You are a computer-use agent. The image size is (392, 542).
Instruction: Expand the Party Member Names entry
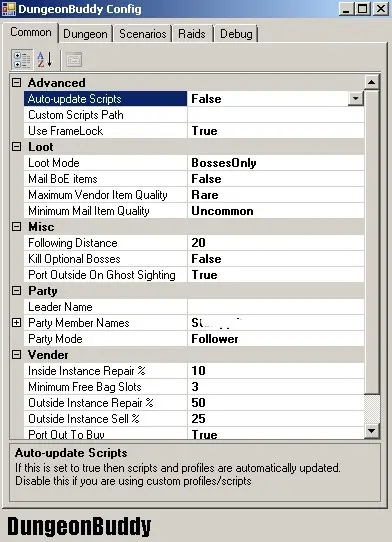click(x=16, y=323)
